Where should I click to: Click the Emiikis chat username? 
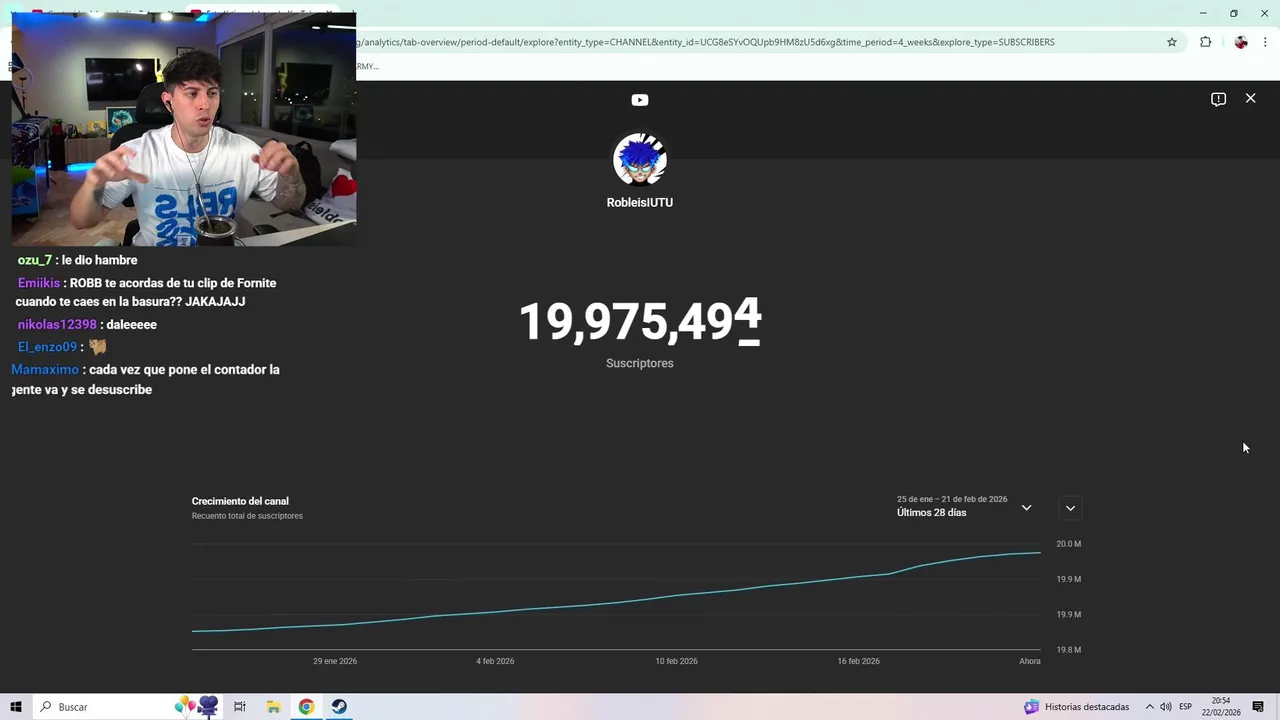tap(39, 283)
